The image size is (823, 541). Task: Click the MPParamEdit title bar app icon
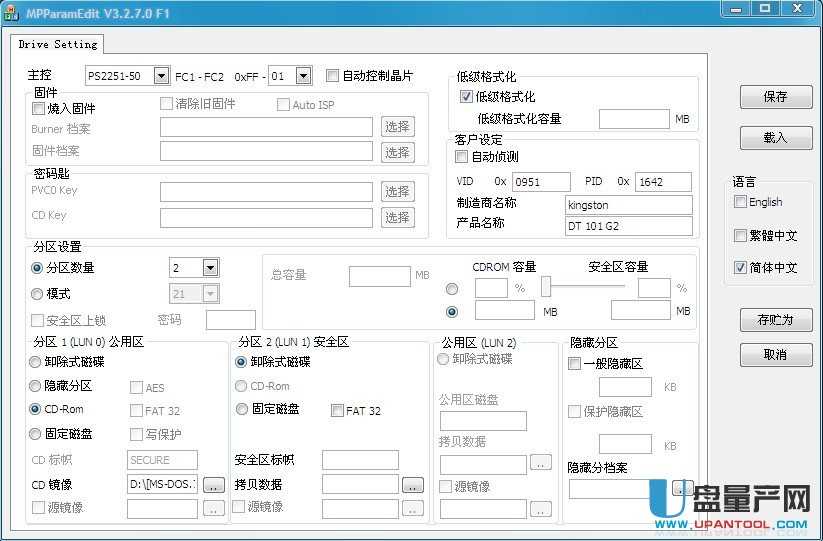(12, 9)
